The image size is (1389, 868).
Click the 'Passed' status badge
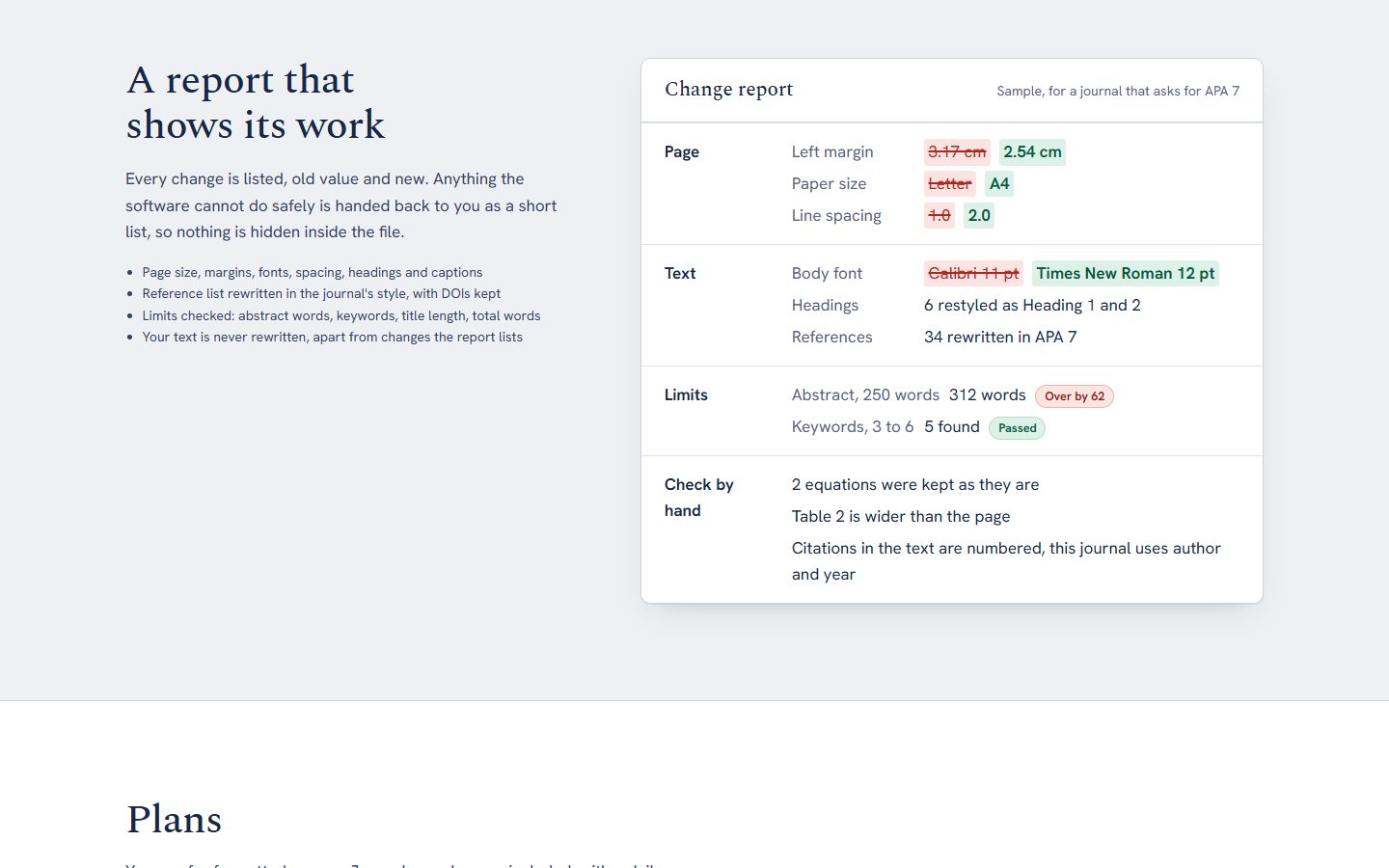(x=1017, y=428)
